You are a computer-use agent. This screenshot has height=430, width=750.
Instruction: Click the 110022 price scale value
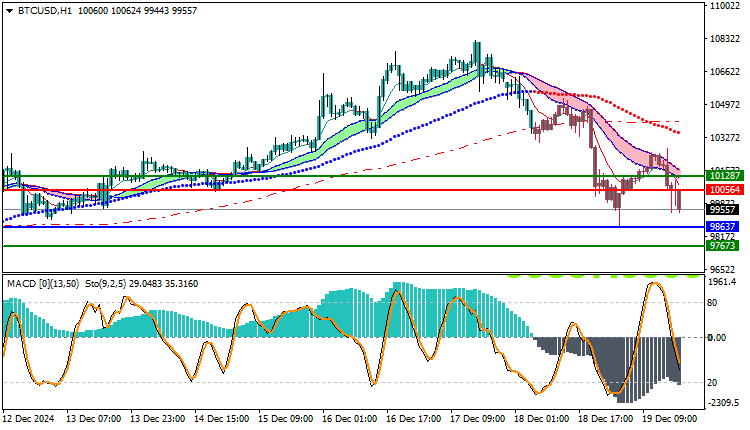pyautogui.click(x=725, y=6)
